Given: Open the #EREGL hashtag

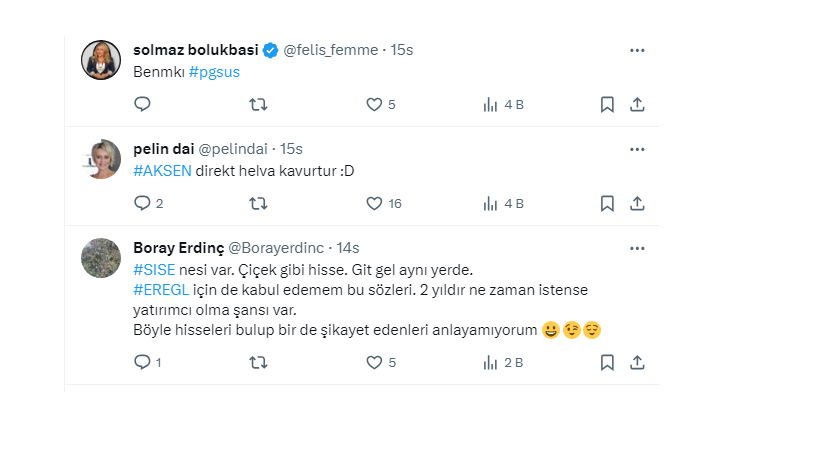Looking at the screenshot, I should tap(161, 289).
